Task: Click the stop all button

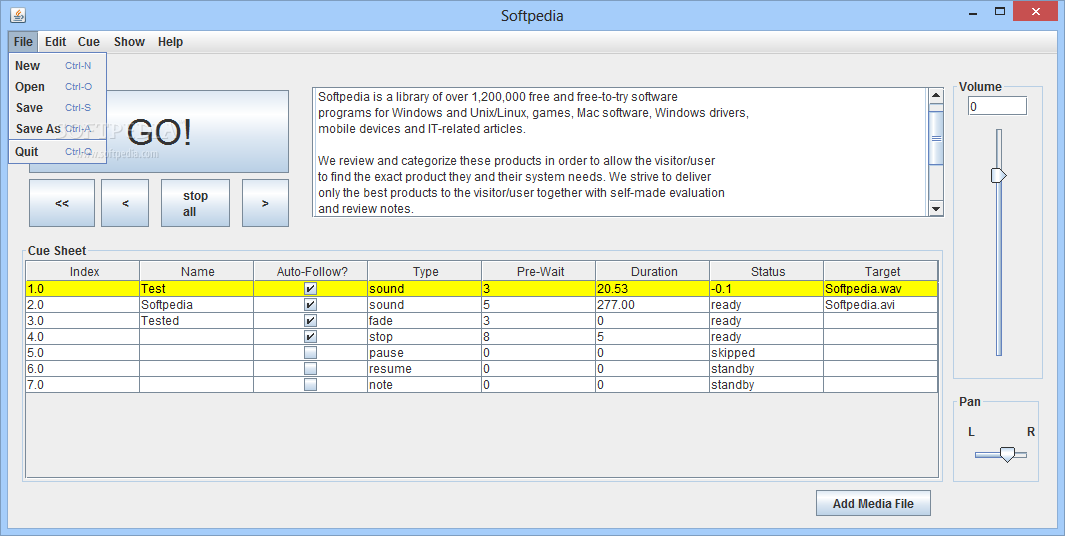Action: tap(196, 203)
